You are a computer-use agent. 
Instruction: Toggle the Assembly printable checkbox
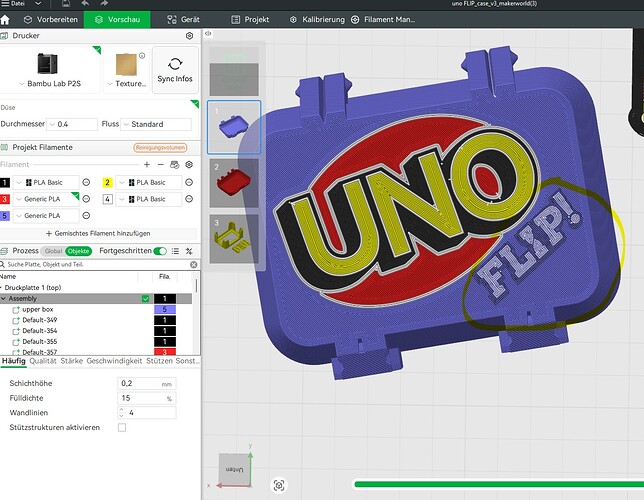click(145, 299)
